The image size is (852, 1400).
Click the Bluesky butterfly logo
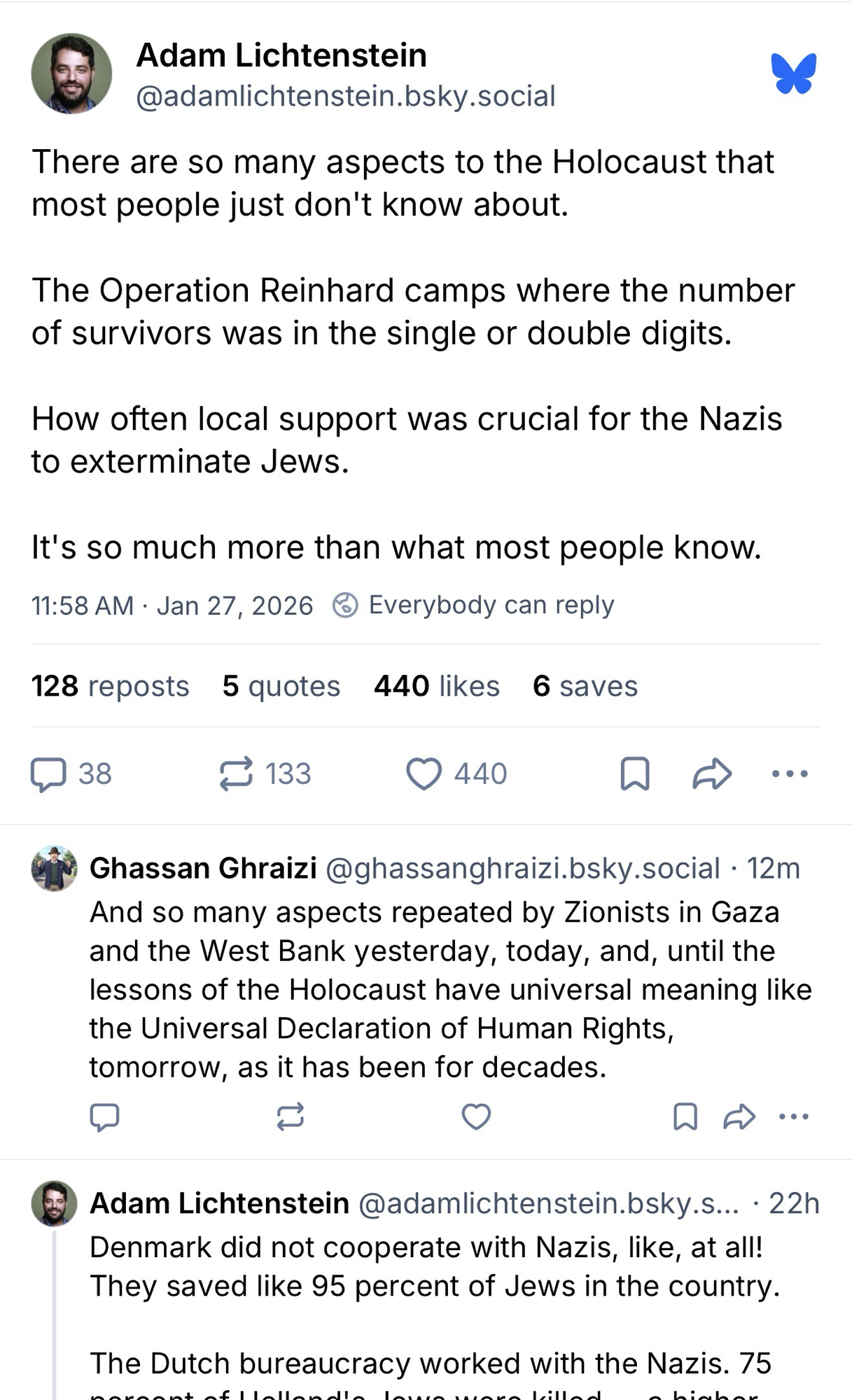click(x=793, y=73)
